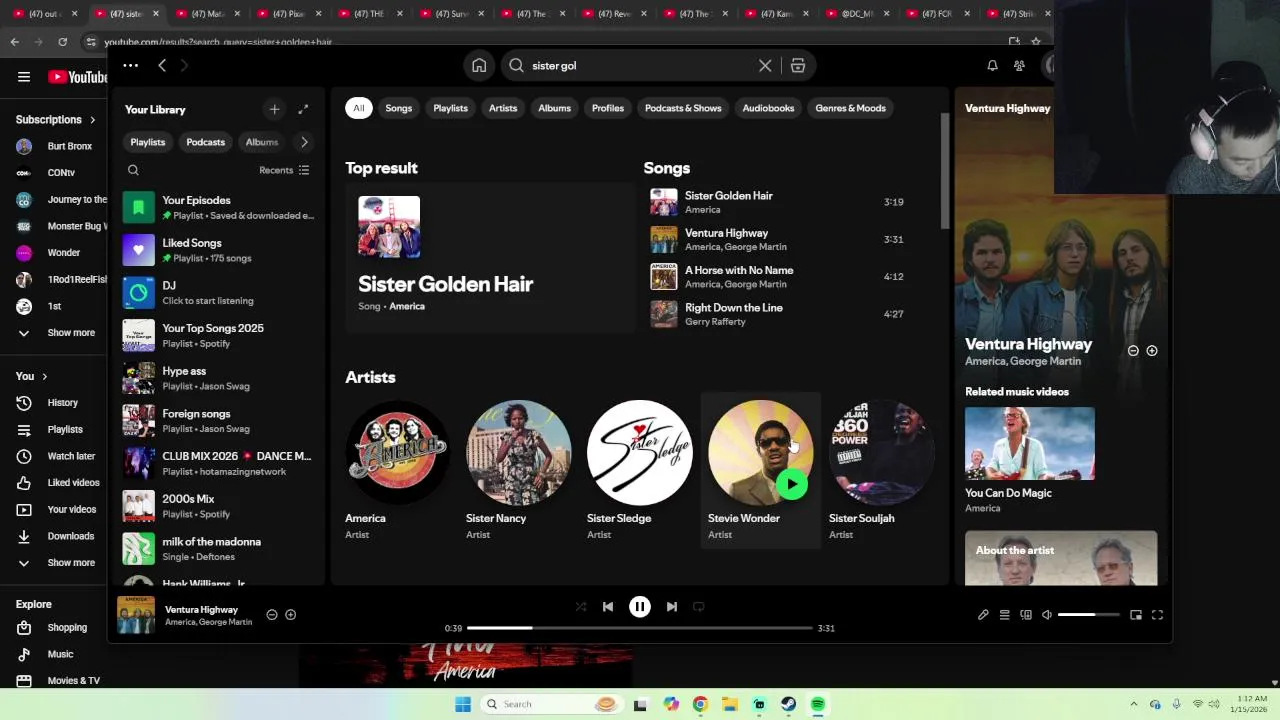1280x720 pixels.
Task: Open Windows Start menu
Action: coord(462,704)
